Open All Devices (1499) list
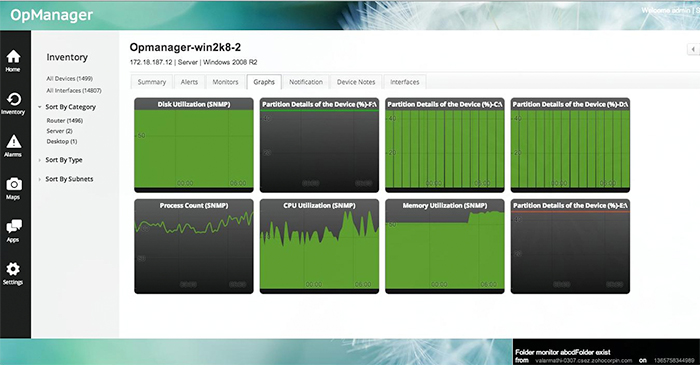This screenshot has height=369, width=700. [70, 79]
